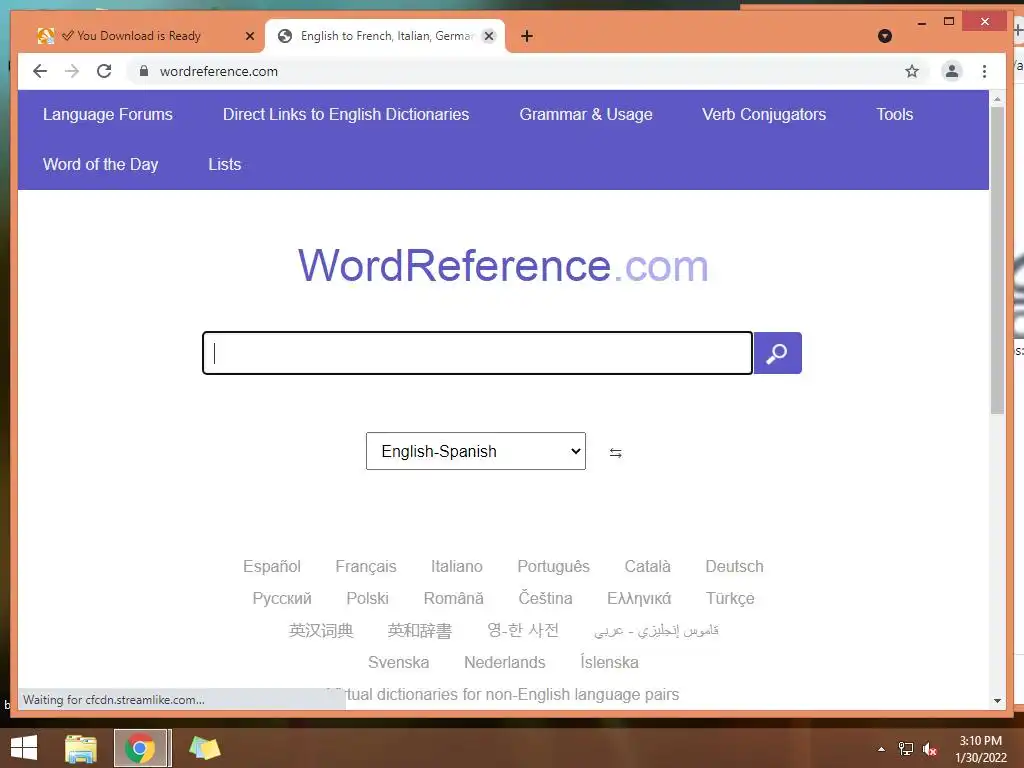The width and height of the screenshot is (1024, 768).
Task: Choose the Deutsch site language
Action: point(734,566)
